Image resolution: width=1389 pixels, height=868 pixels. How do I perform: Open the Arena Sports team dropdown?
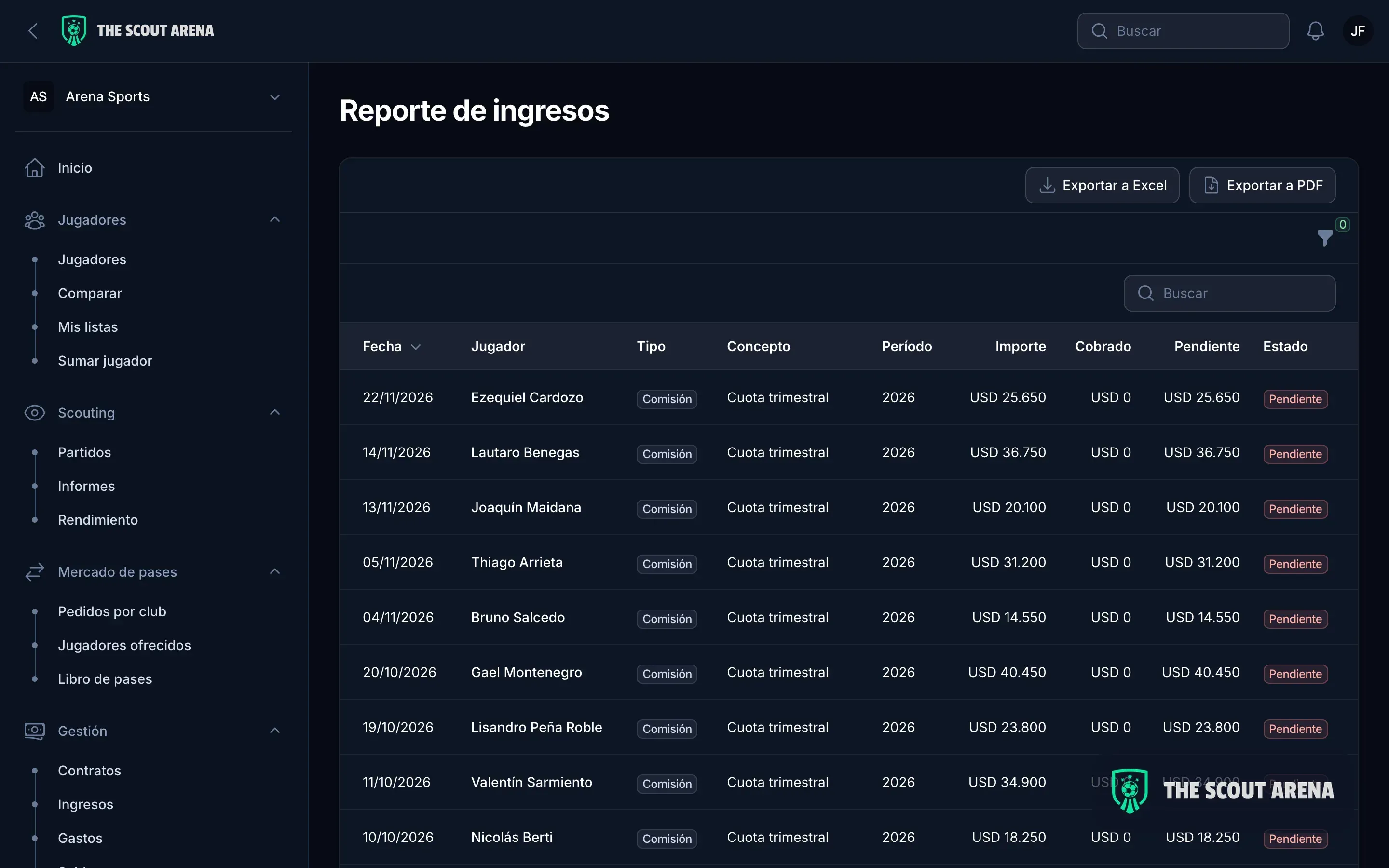154,96
